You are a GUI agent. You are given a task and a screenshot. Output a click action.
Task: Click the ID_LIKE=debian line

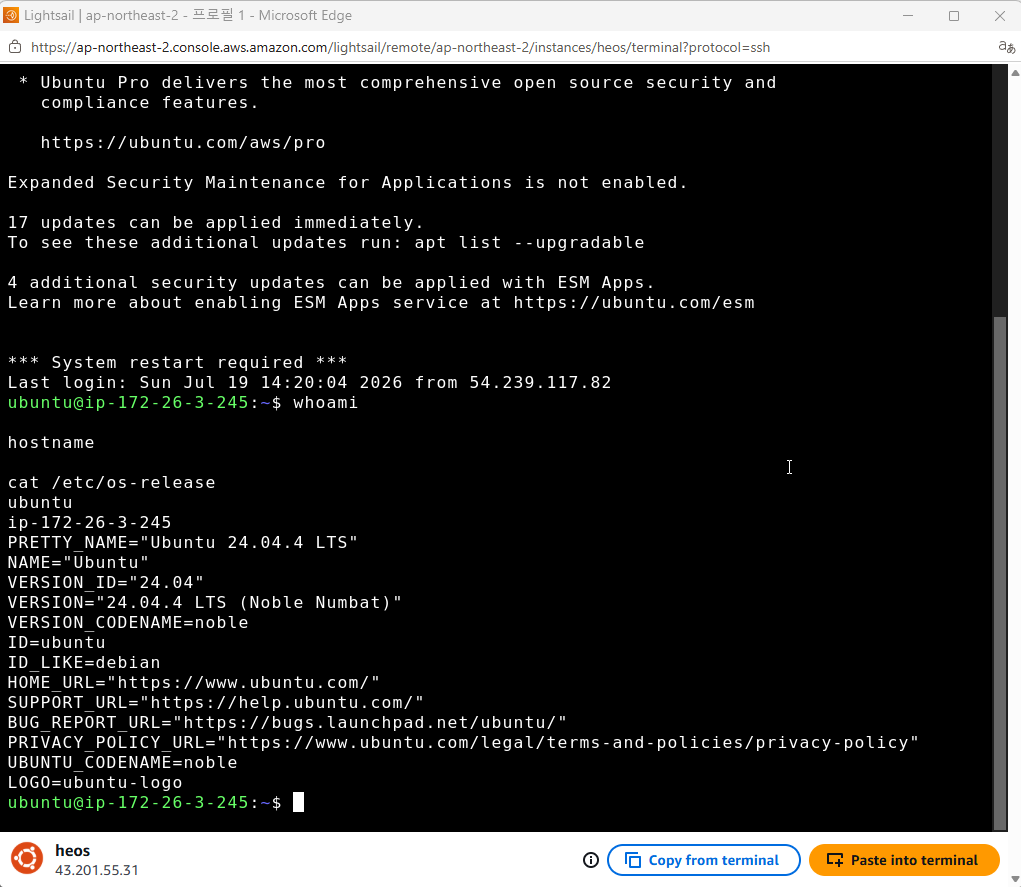(x=84, y=663)
